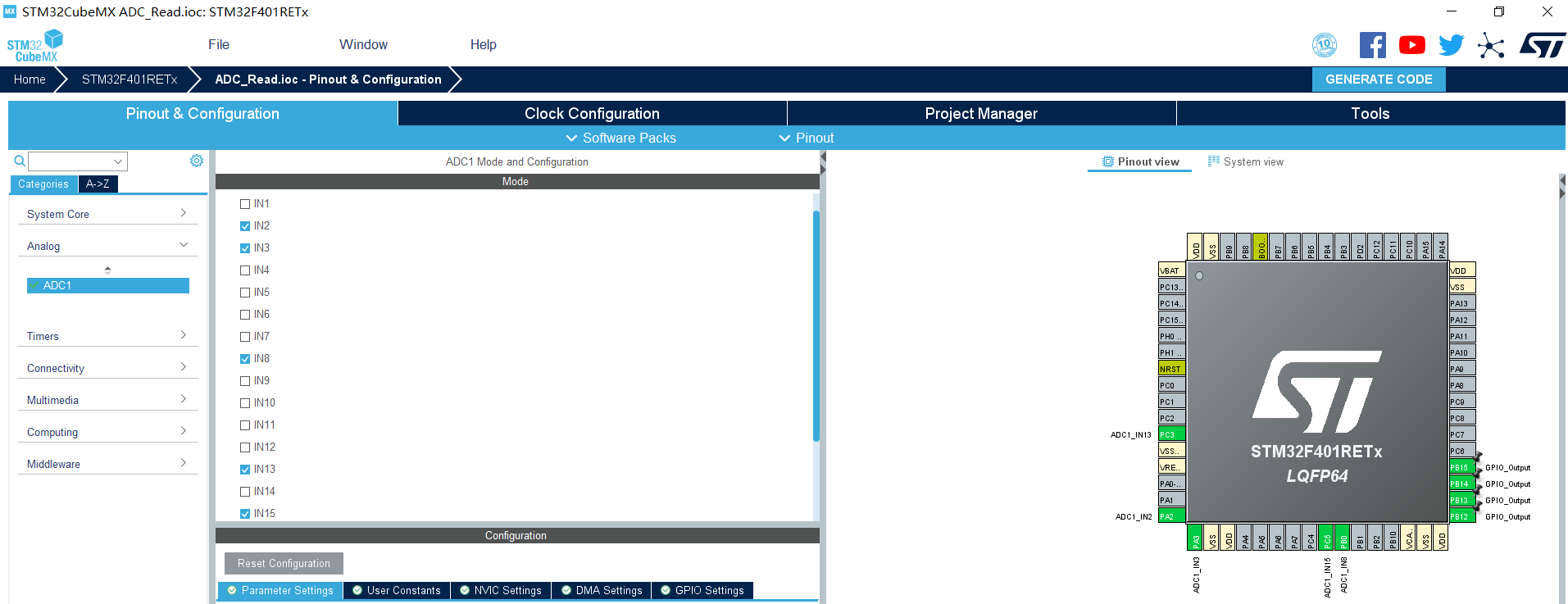Enable the IN10 checkbox
Image resolution: width=1568 pixels, height=604 pixels.
tap(245, 403)
